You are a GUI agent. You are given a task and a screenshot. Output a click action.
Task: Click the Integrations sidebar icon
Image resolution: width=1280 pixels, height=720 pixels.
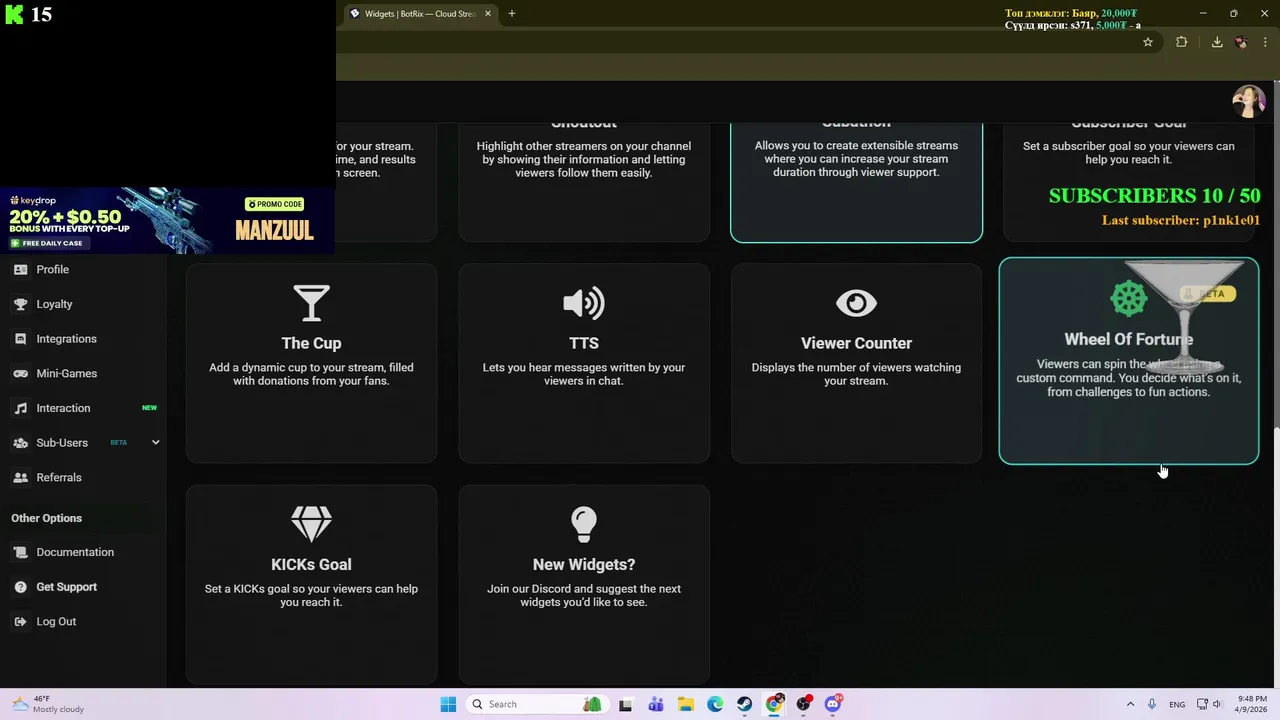[x=20, y=339]
